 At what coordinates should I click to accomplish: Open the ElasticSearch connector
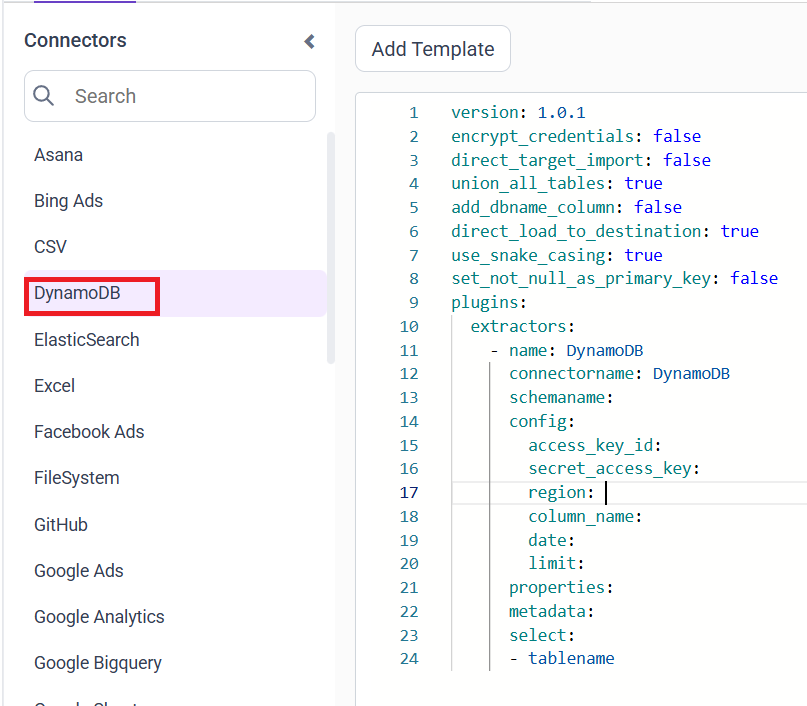pos(86,339)
